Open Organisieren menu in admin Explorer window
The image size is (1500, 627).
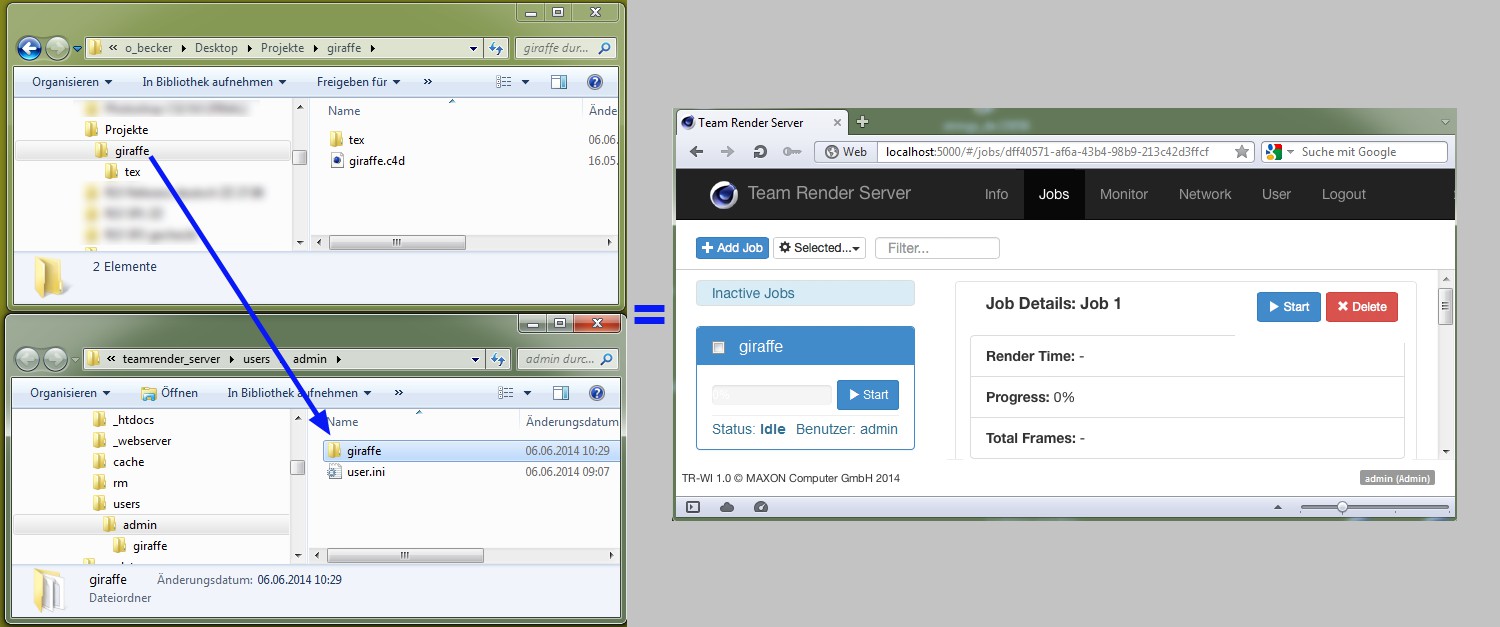tap(70, 393)
